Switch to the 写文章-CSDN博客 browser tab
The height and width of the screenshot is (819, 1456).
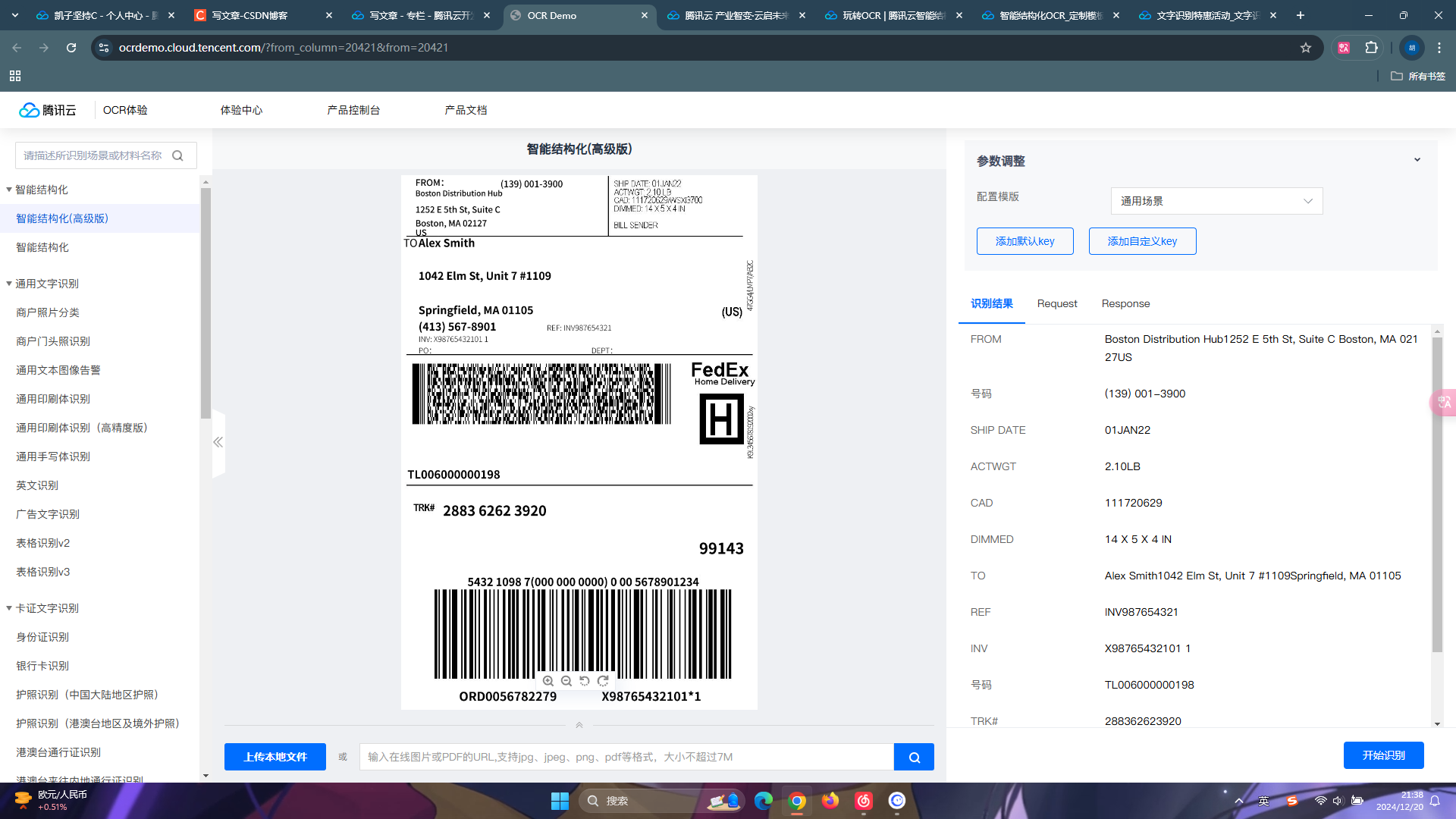click(x=262, y=15)
